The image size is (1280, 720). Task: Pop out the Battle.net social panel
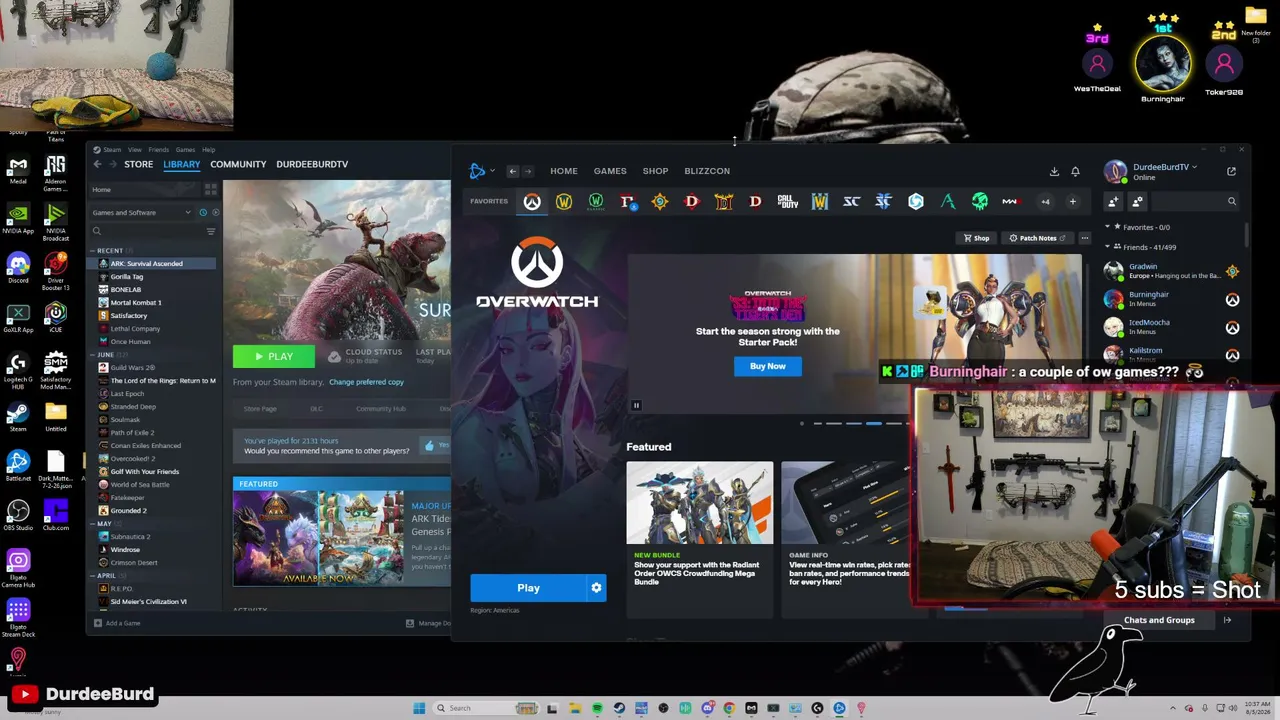pyautogui.click(x=1231, y=171)
